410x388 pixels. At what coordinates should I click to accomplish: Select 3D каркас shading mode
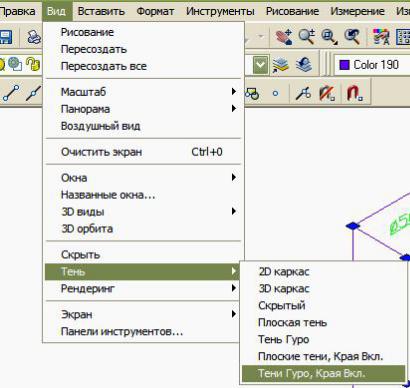point(323,289)
